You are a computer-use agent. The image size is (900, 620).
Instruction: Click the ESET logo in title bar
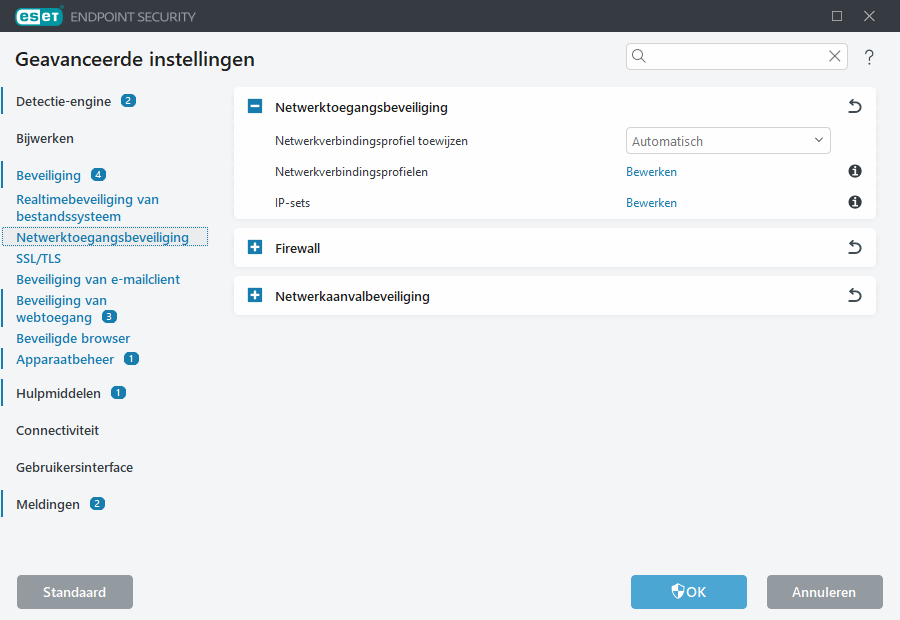click(39, 16)
